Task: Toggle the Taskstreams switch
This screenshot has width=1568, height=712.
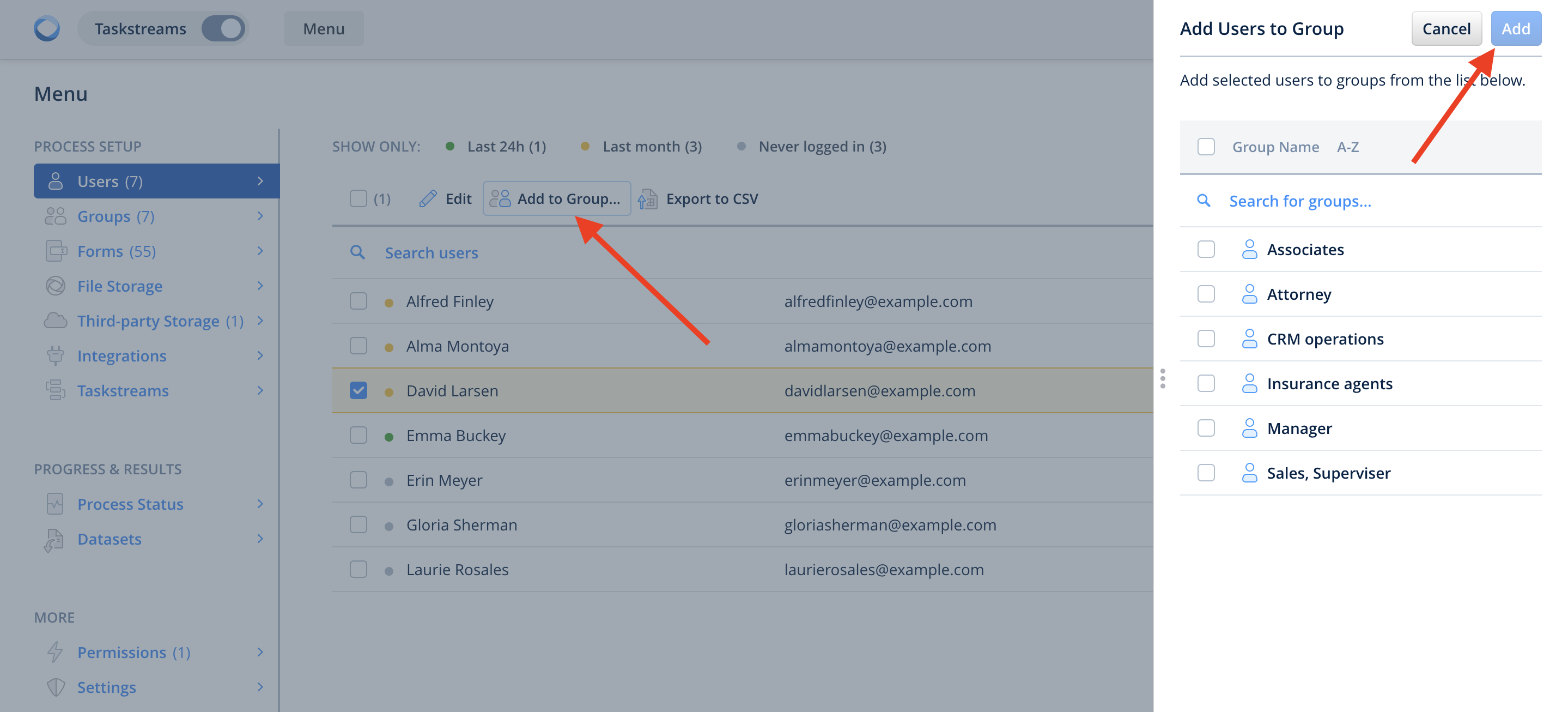Action: point(223,29)
